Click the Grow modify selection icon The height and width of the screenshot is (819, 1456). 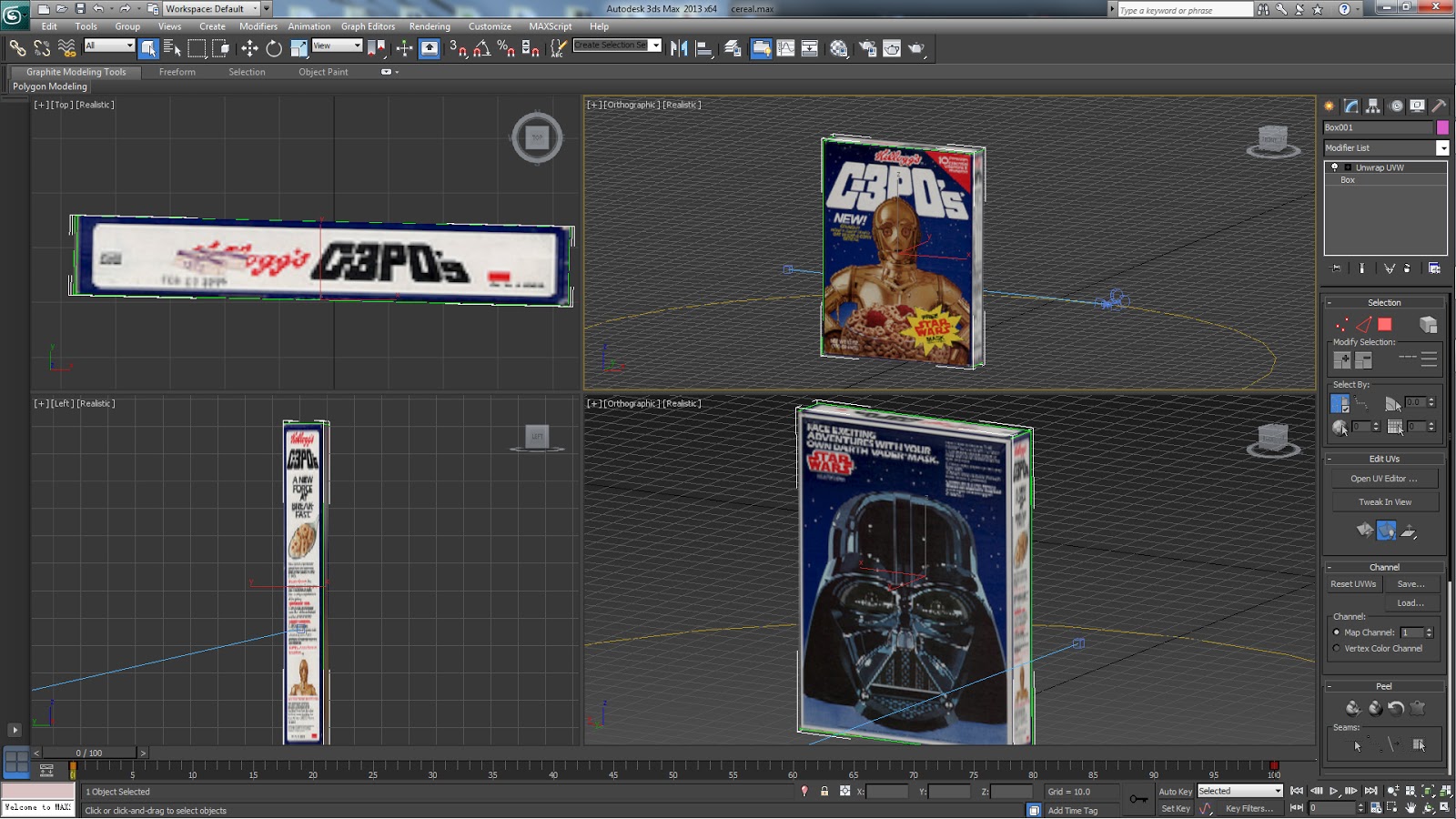1343,359
